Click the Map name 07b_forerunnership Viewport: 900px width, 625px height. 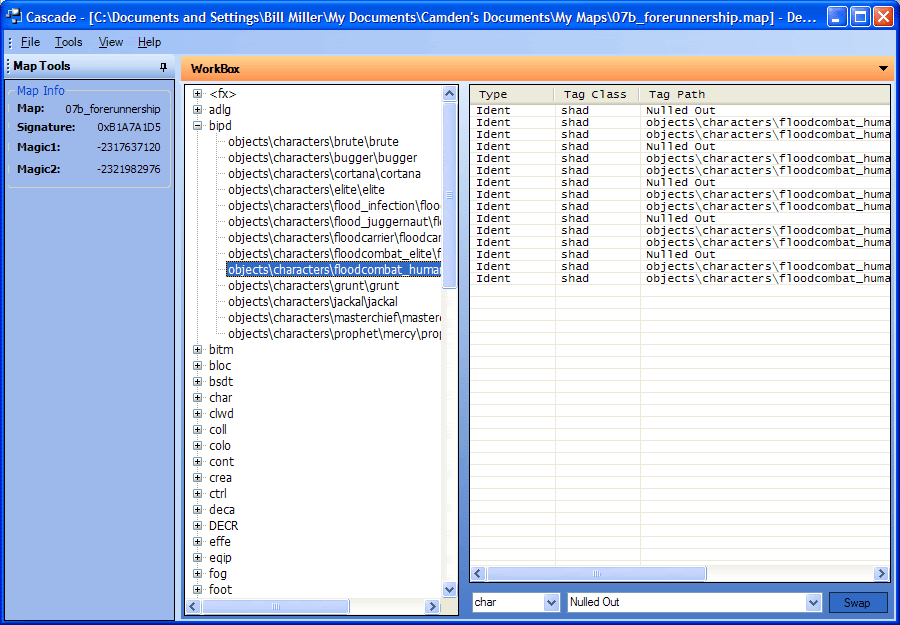click(113, 109)
